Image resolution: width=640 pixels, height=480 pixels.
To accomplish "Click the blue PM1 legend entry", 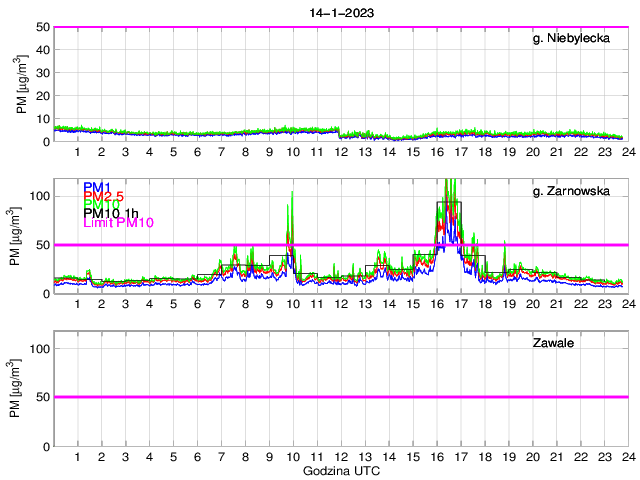I will (97, 187).
